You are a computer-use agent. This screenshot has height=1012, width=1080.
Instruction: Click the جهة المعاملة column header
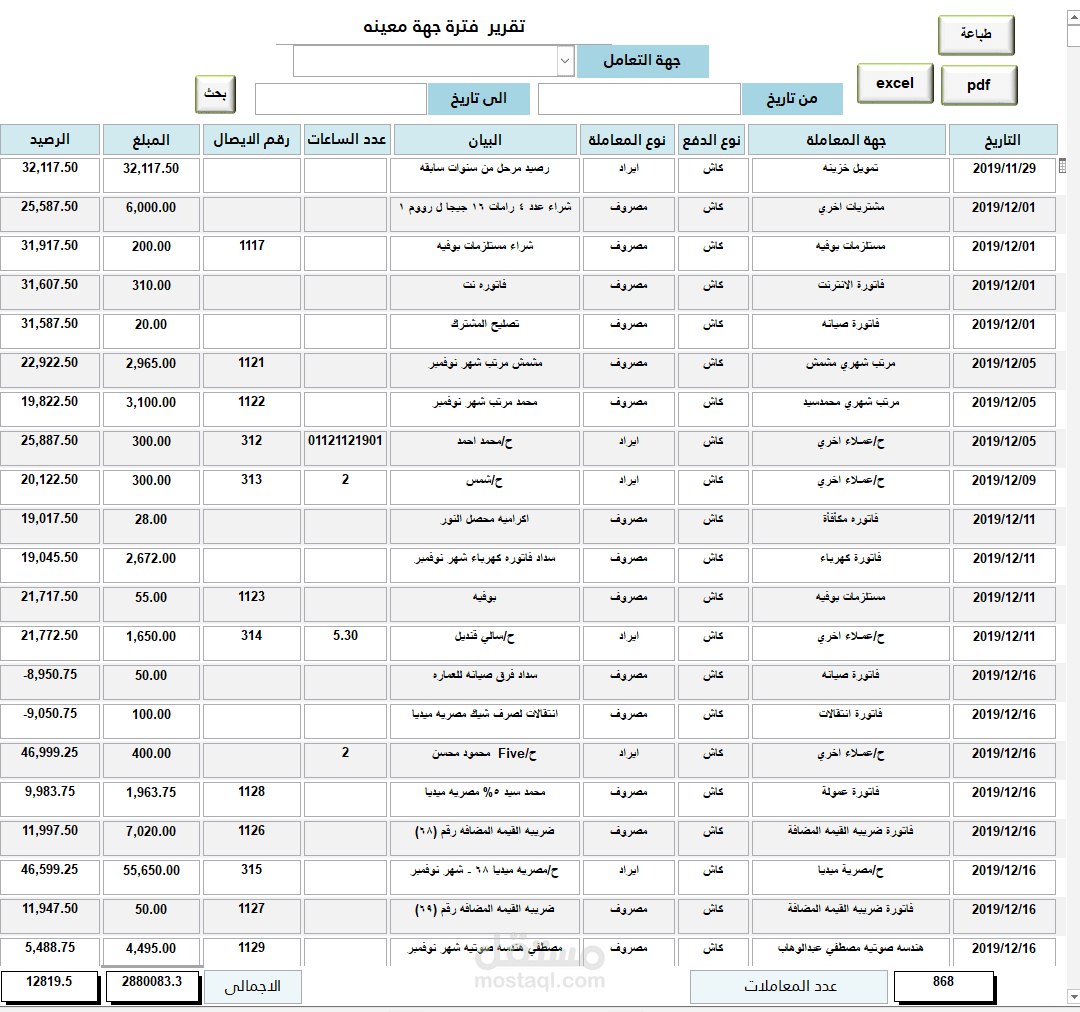pos(847,140)
